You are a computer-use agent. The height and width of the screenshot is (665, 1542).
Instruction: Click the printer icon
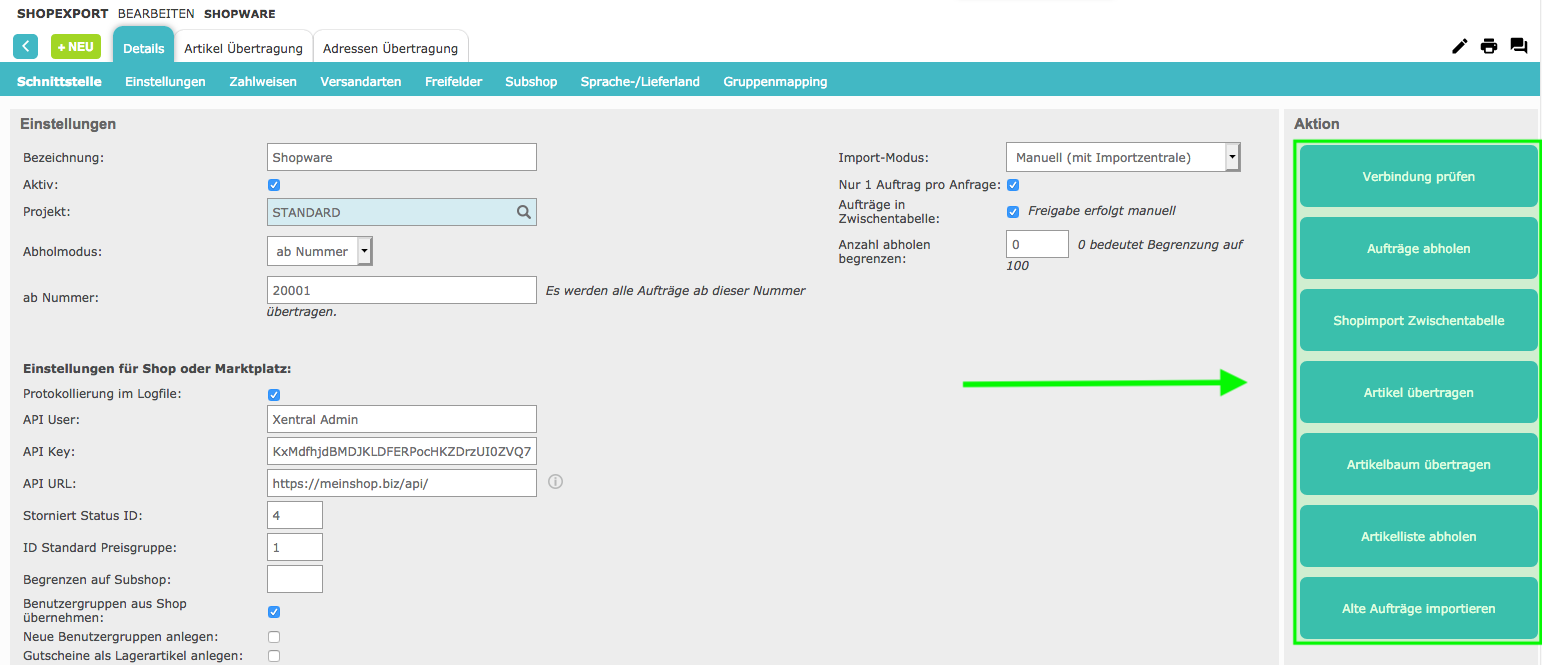1489,46
